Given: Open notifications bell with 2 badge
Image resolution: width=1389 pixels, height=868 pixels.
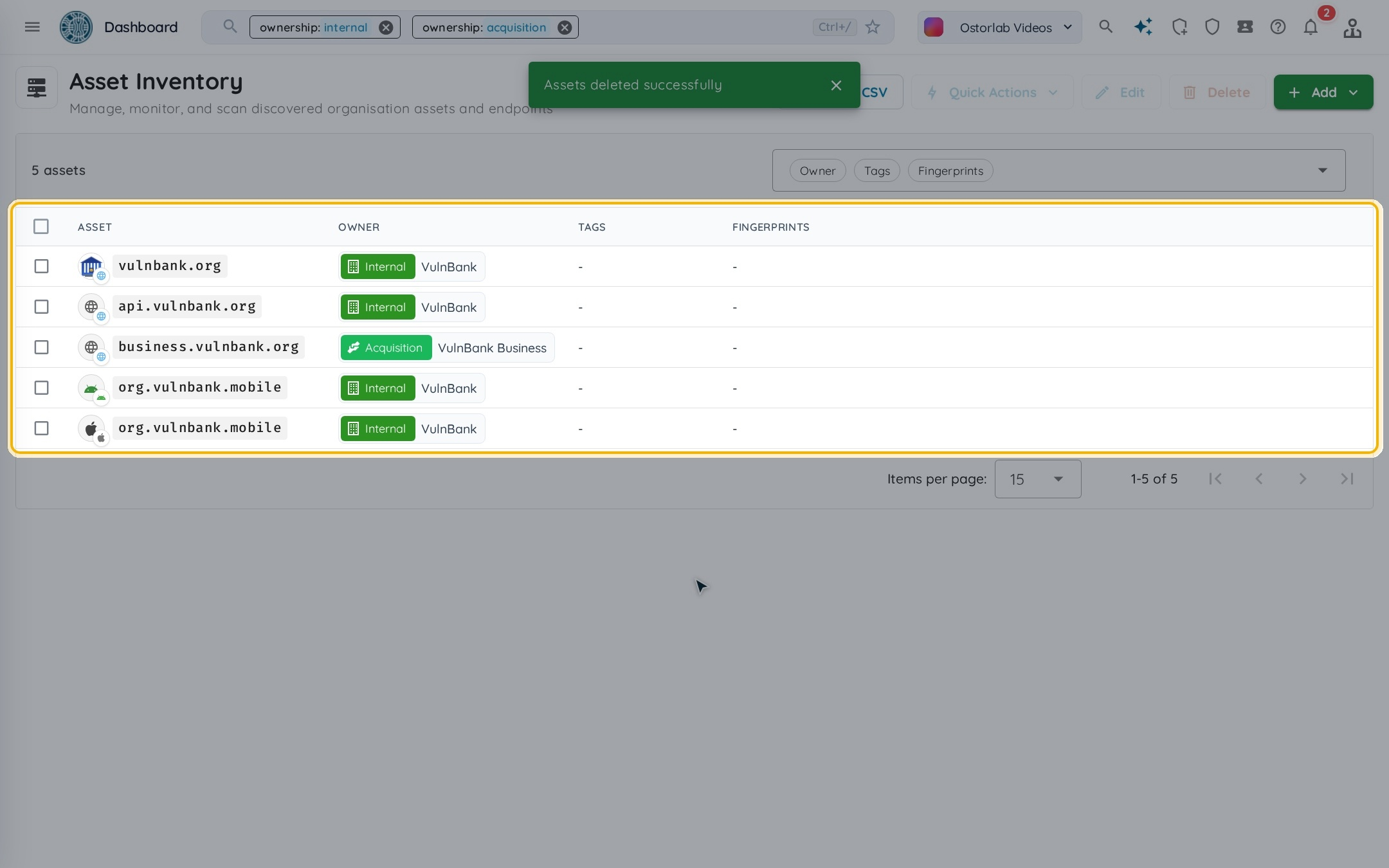Looking at the screenshot, I should click(1311, 27).
